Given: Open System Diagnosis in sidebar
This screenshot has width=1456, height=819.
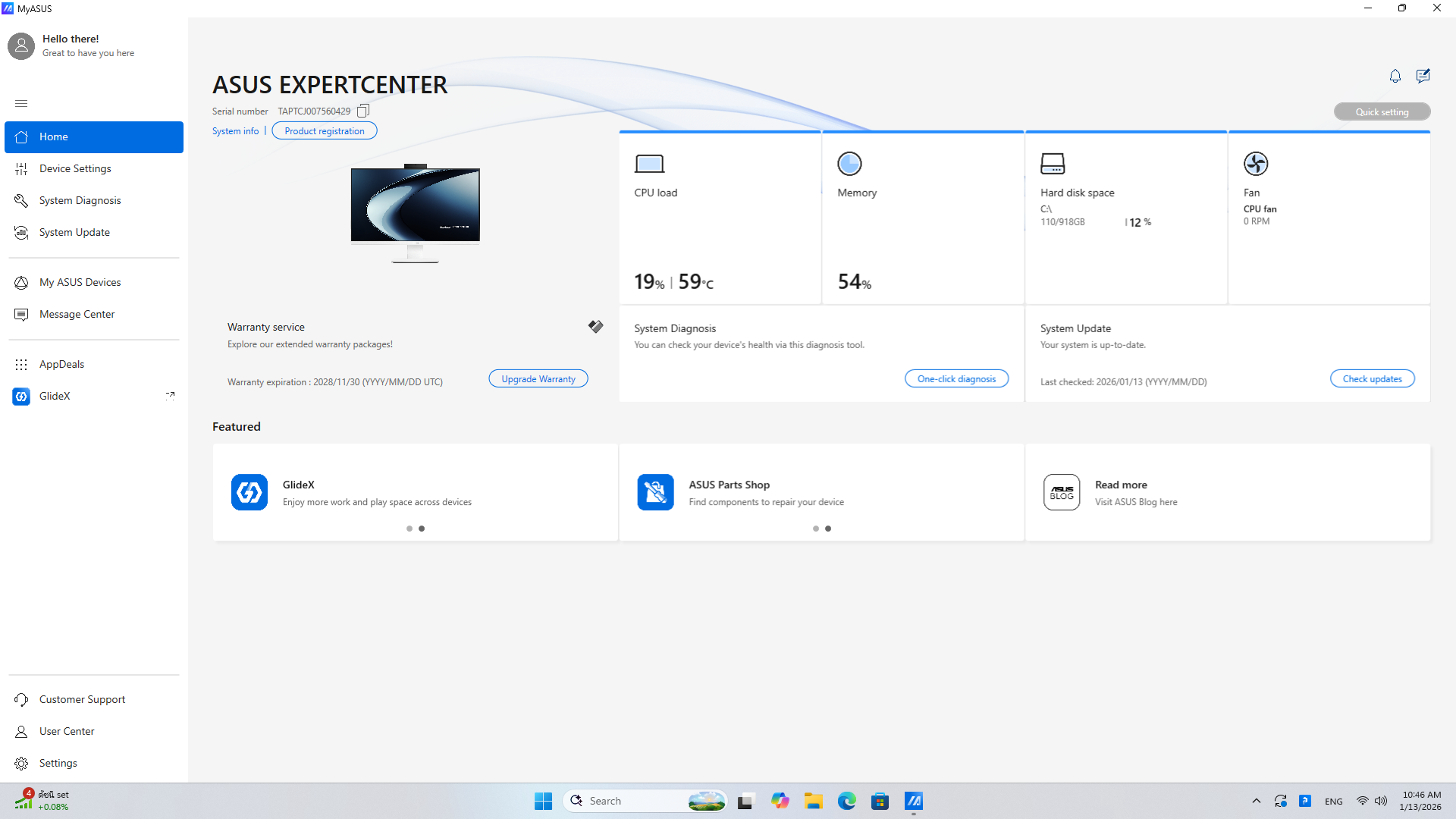Looking at the screenshot, I should (x=80, y=200).
